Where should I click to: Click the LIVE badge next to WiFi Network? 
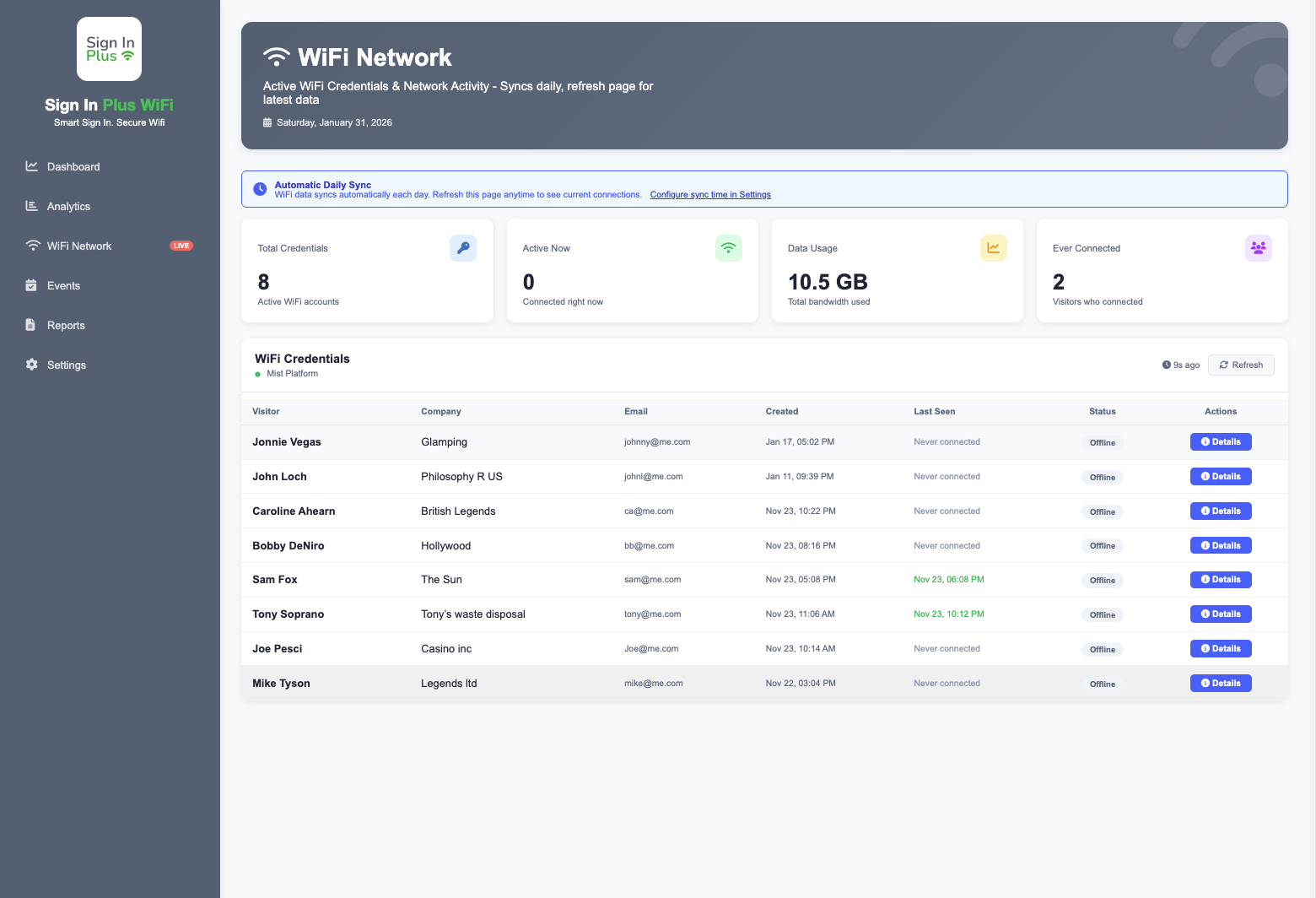181,246
